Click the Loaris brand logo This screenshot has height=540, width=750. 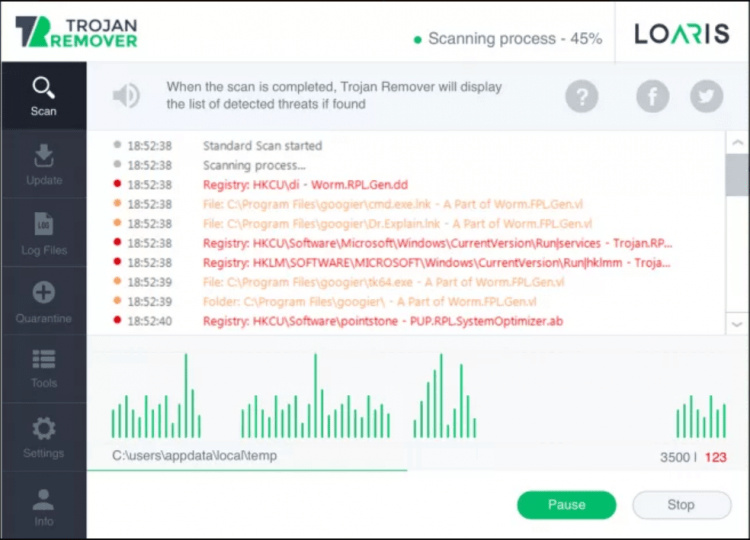click(x=682, y=33)
